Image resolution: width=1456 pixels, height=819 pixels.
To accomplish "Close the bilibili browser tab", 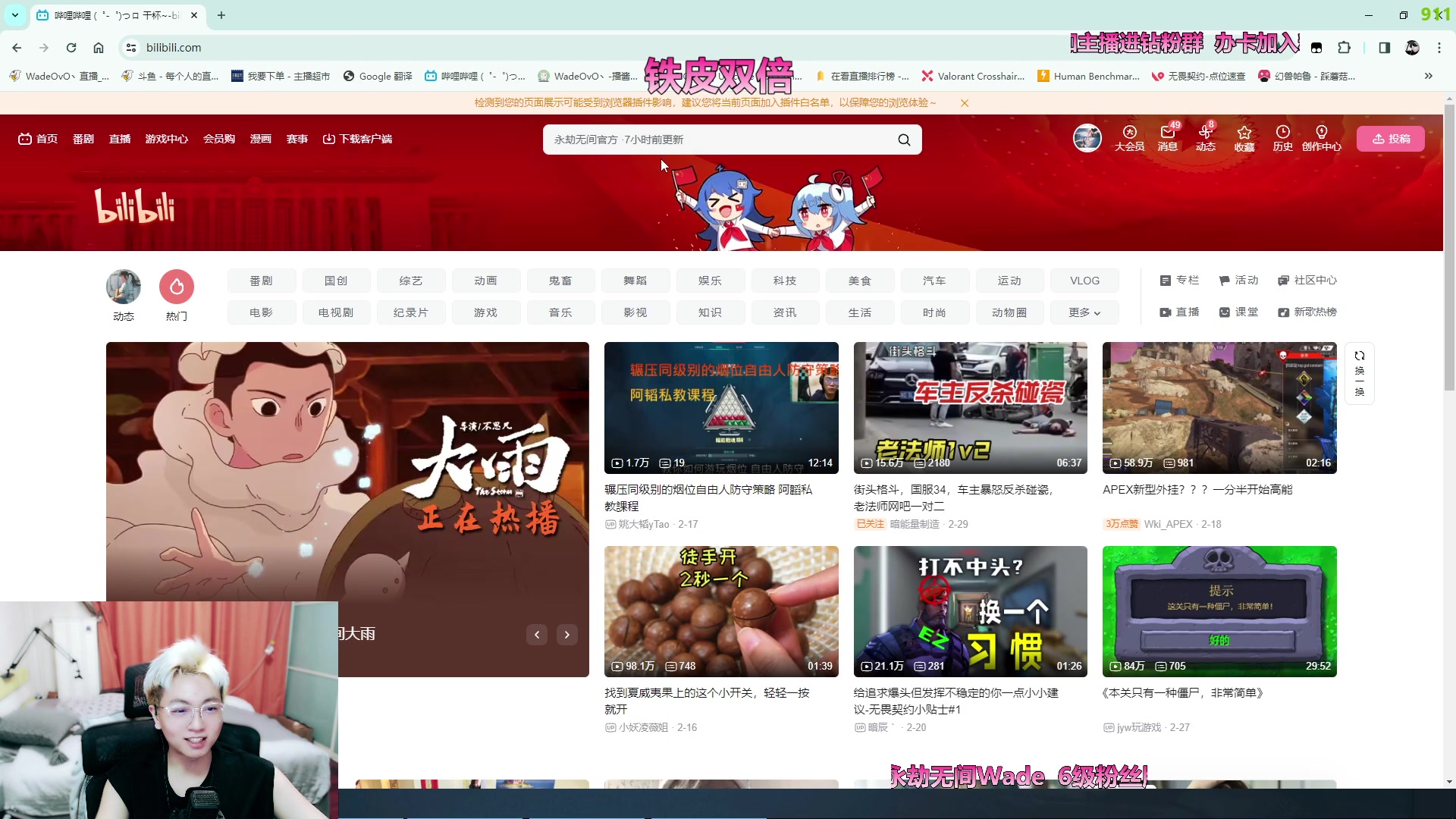I will (194, 15).
